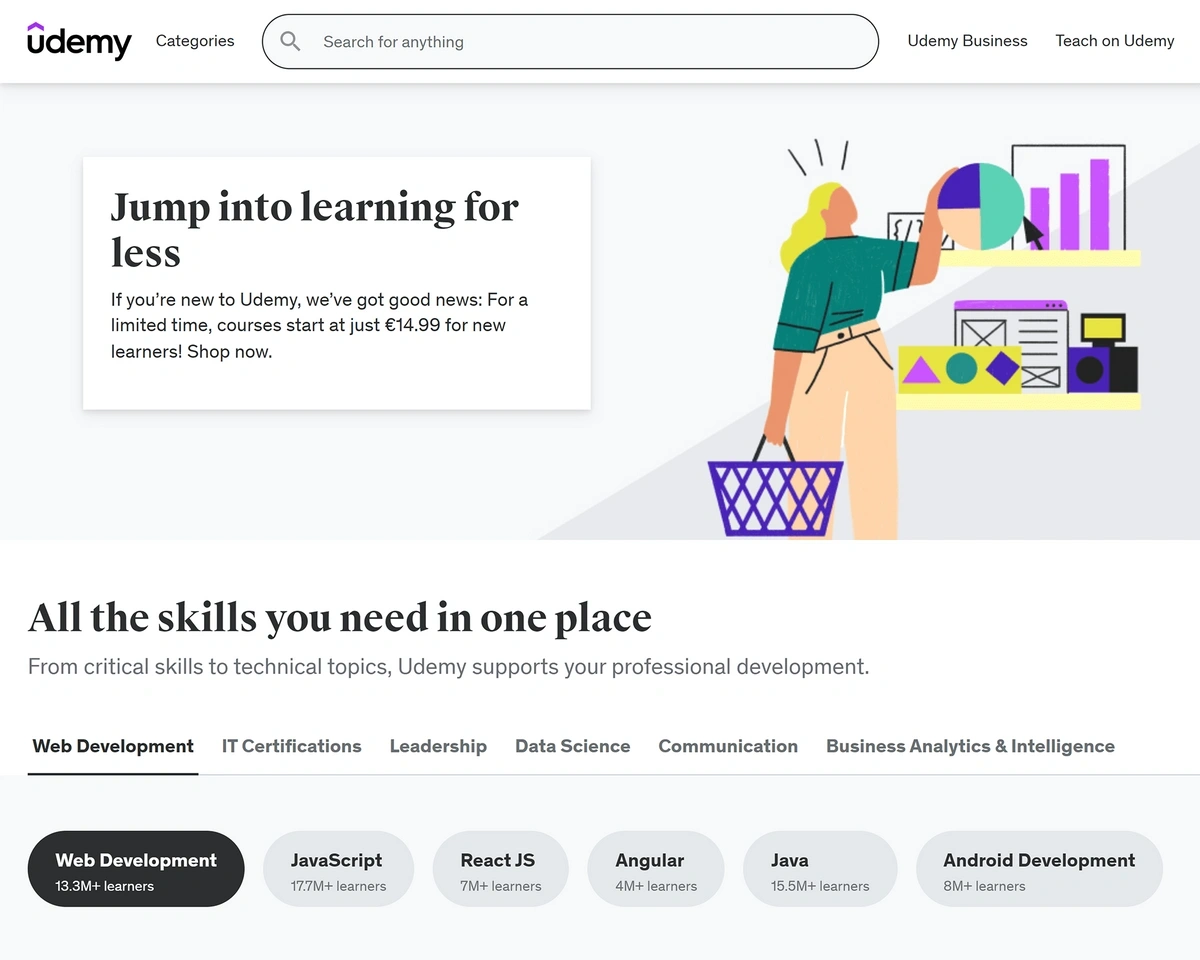Focus the Search for anything field
The image size is (1200, 960).
click(570, 41)
